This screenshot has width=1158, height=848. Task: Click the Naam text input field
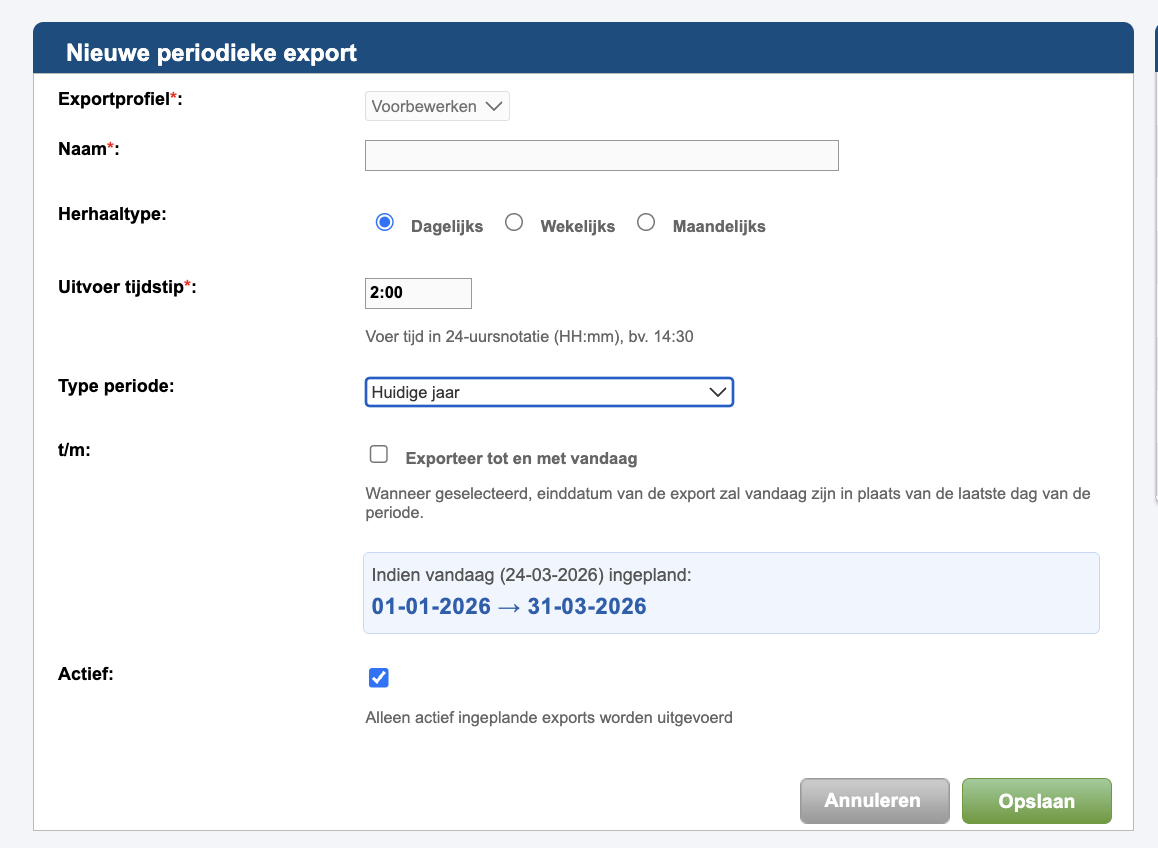pos(601,156)
